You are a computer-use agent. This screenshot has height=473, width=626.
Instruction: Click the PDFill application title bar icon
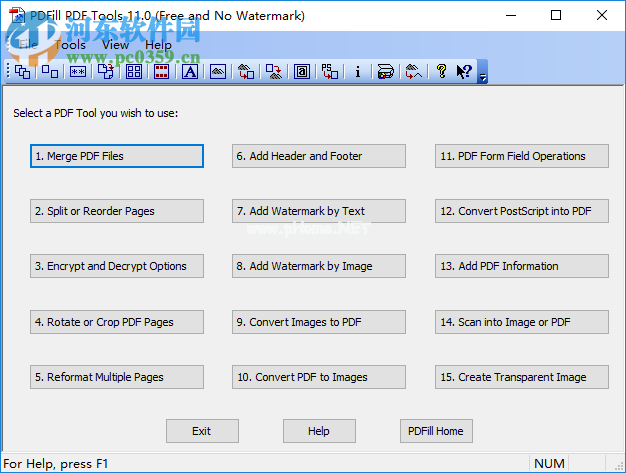(x=17, y=15)
